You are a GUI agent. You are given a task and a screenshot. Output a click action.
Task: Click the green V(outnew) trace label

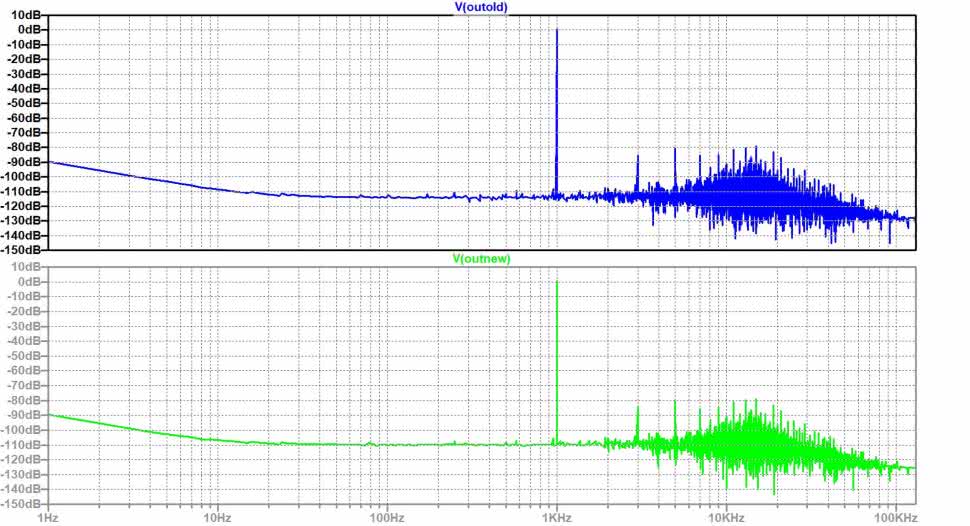click(484, 259)
